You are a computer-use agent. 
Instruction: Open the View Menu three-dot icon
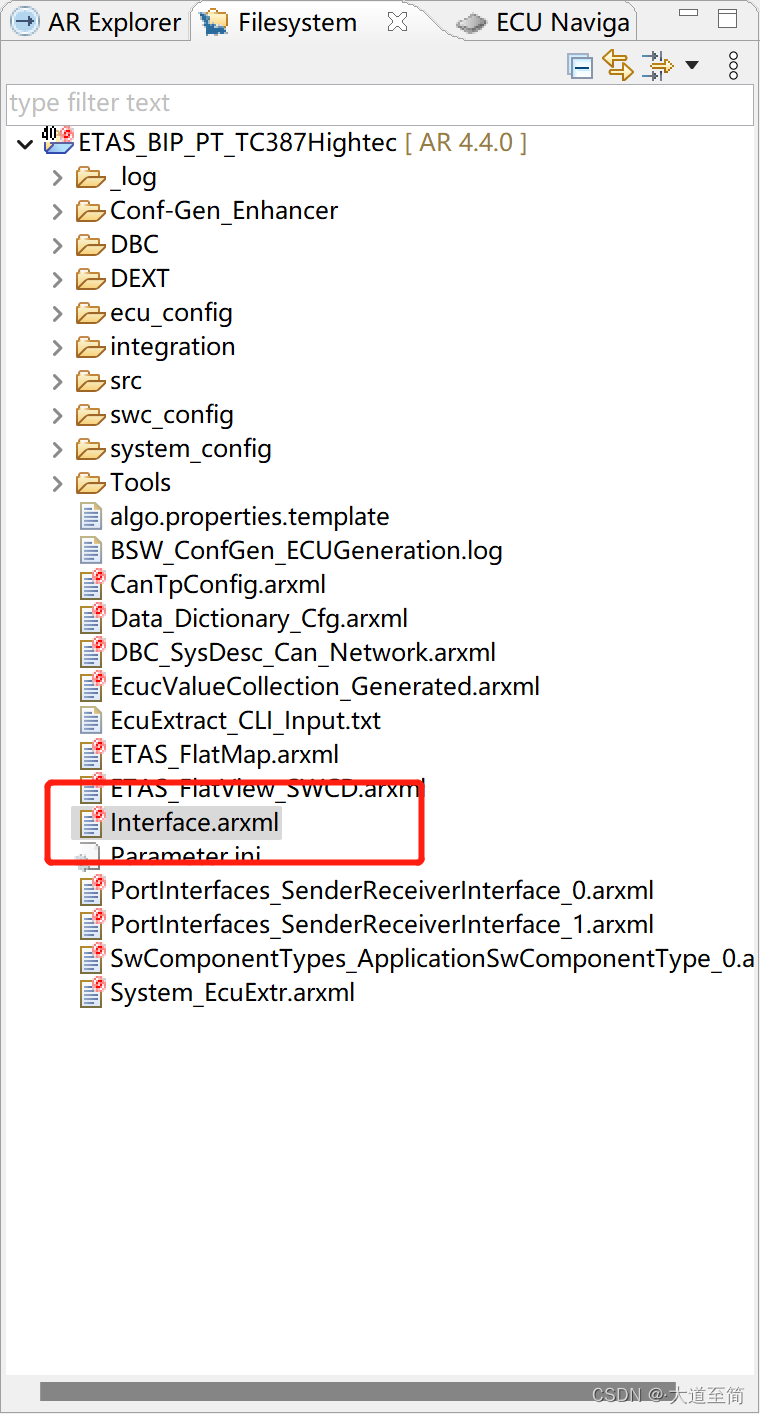coord(733,64)
